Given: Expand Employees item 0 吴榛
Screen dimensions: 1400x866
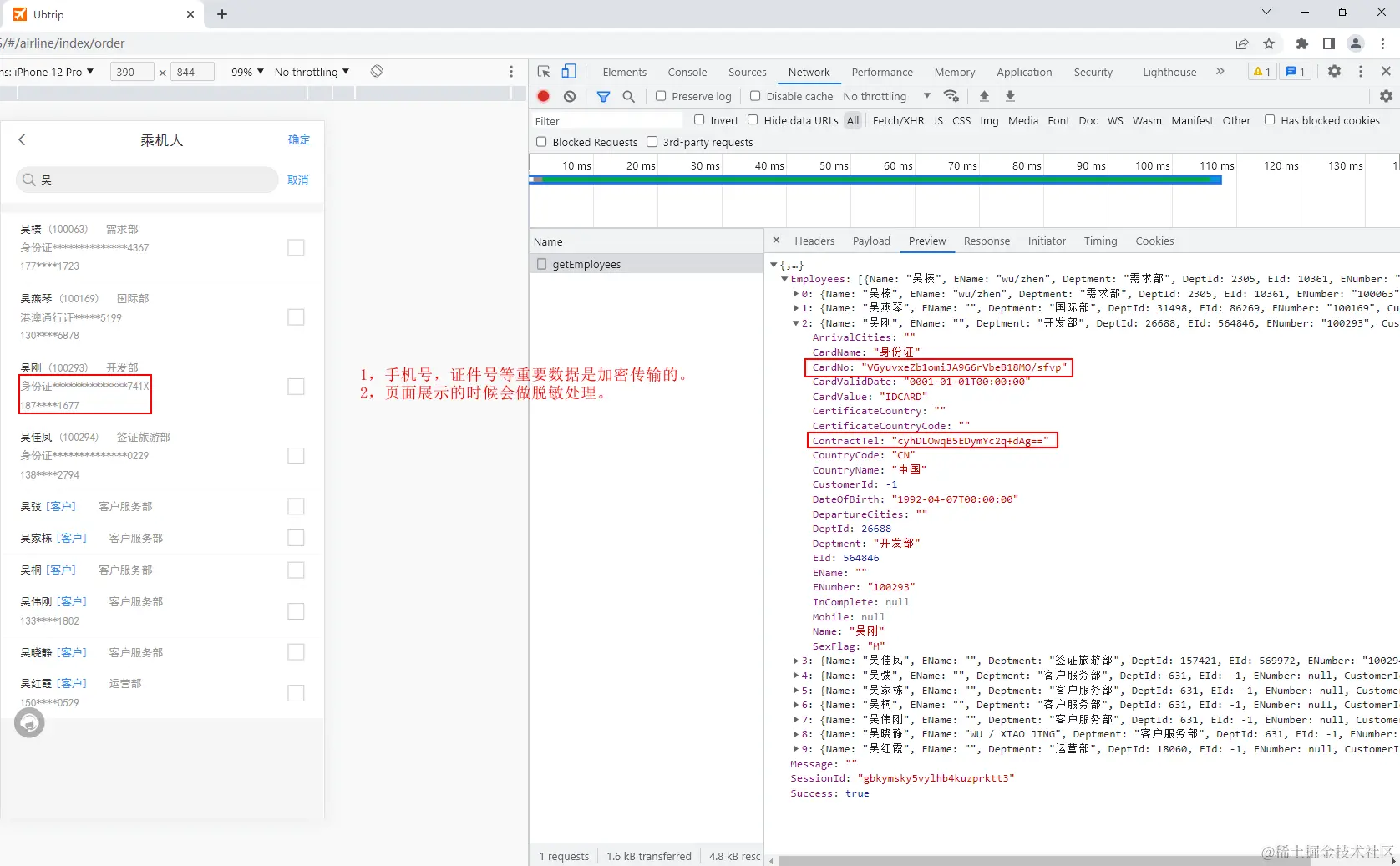Looking at the screenshot, I should click(x=796, y=294).
